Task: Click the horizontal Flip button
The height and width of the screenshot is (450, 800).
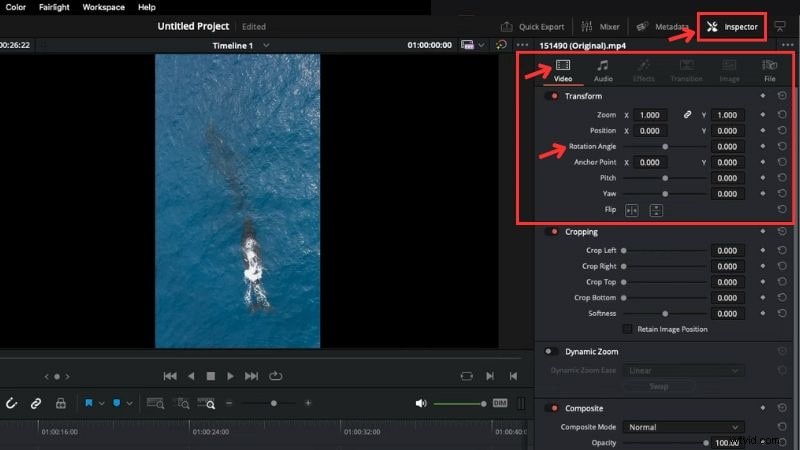Action: pyautogui.click(x=632, y=210)
